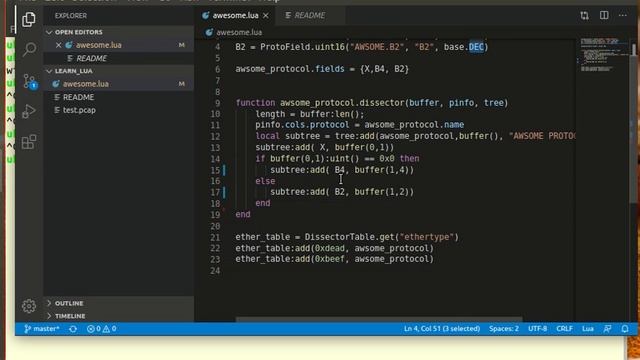This screenshot has width=640, height=360.
Task: Close awesome.lua in Open Editors list
Action: pos(58,45)
